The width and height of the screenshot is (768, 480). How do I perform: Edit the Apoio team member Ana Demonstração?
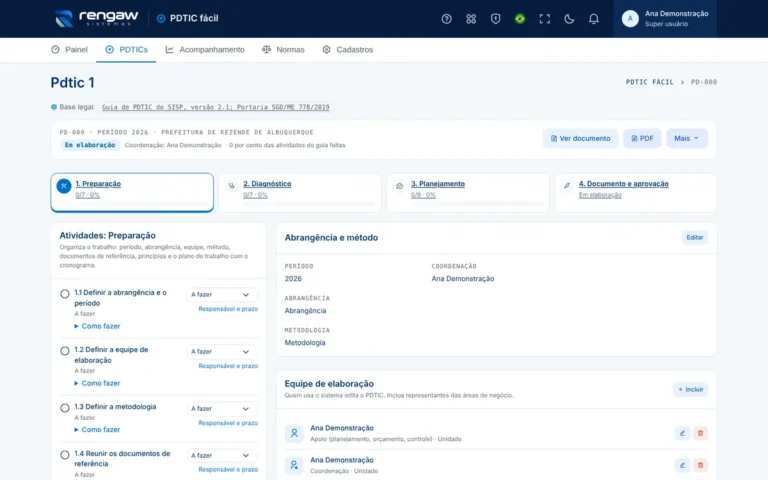[x=682, y=433]
